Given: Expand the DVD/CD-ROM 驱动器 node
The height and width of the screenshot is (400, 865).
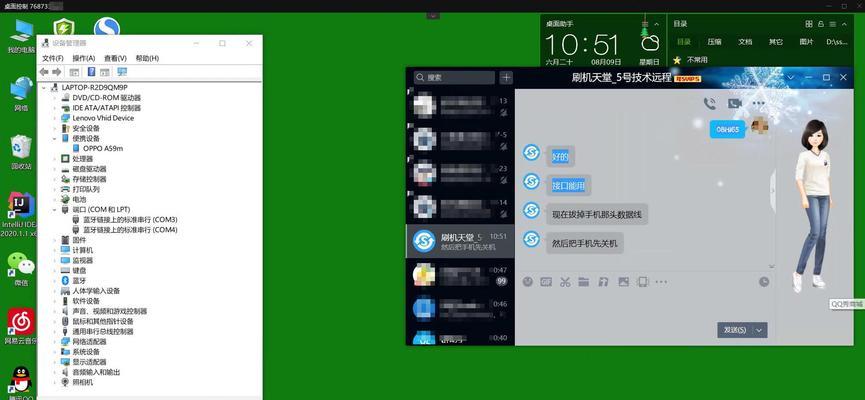Looking at the screenshot, I should click(x=55, y=98).
